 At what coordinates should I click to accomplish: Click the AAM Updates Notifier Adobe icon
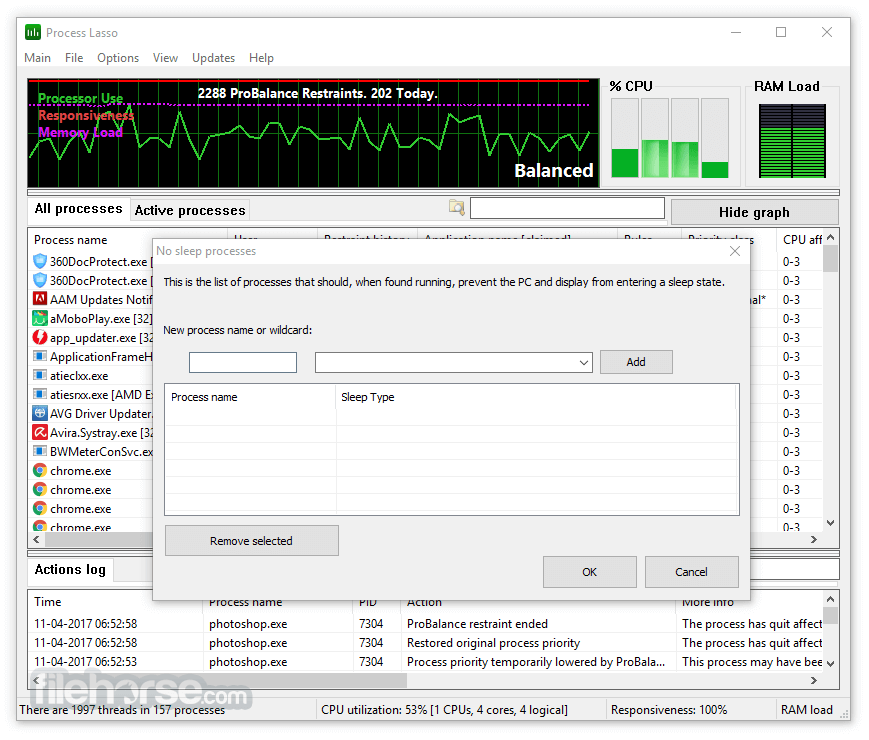click(x=39, y=299)
